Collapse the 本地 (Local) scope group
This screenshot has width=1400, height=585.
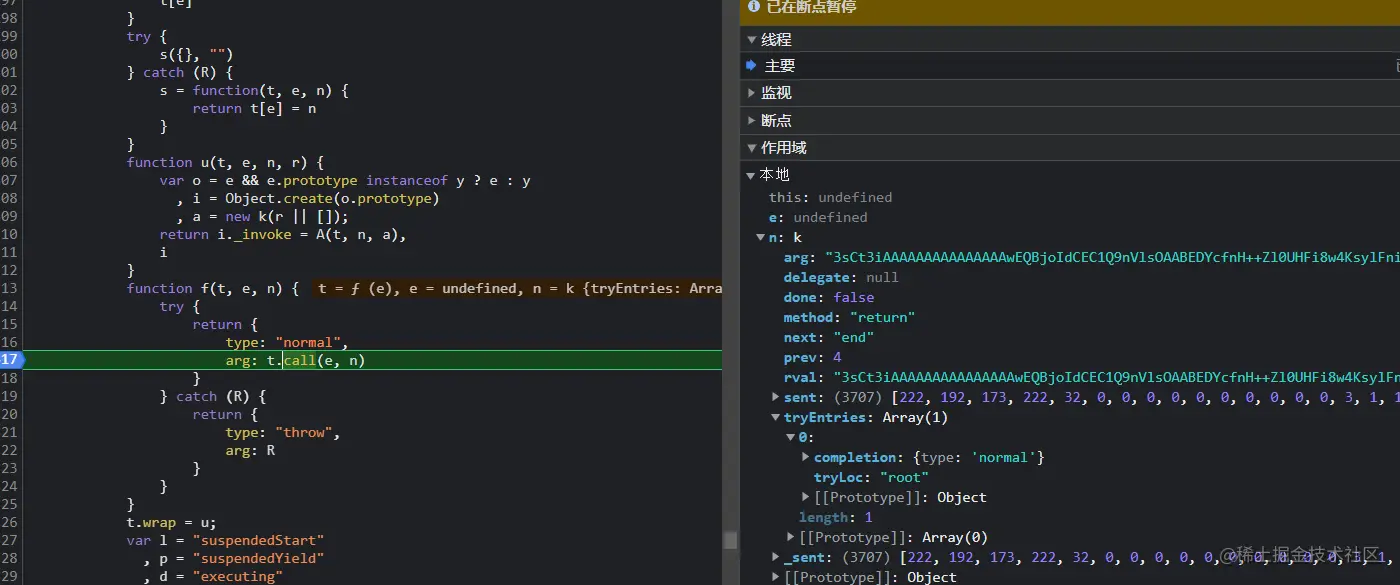752,175
